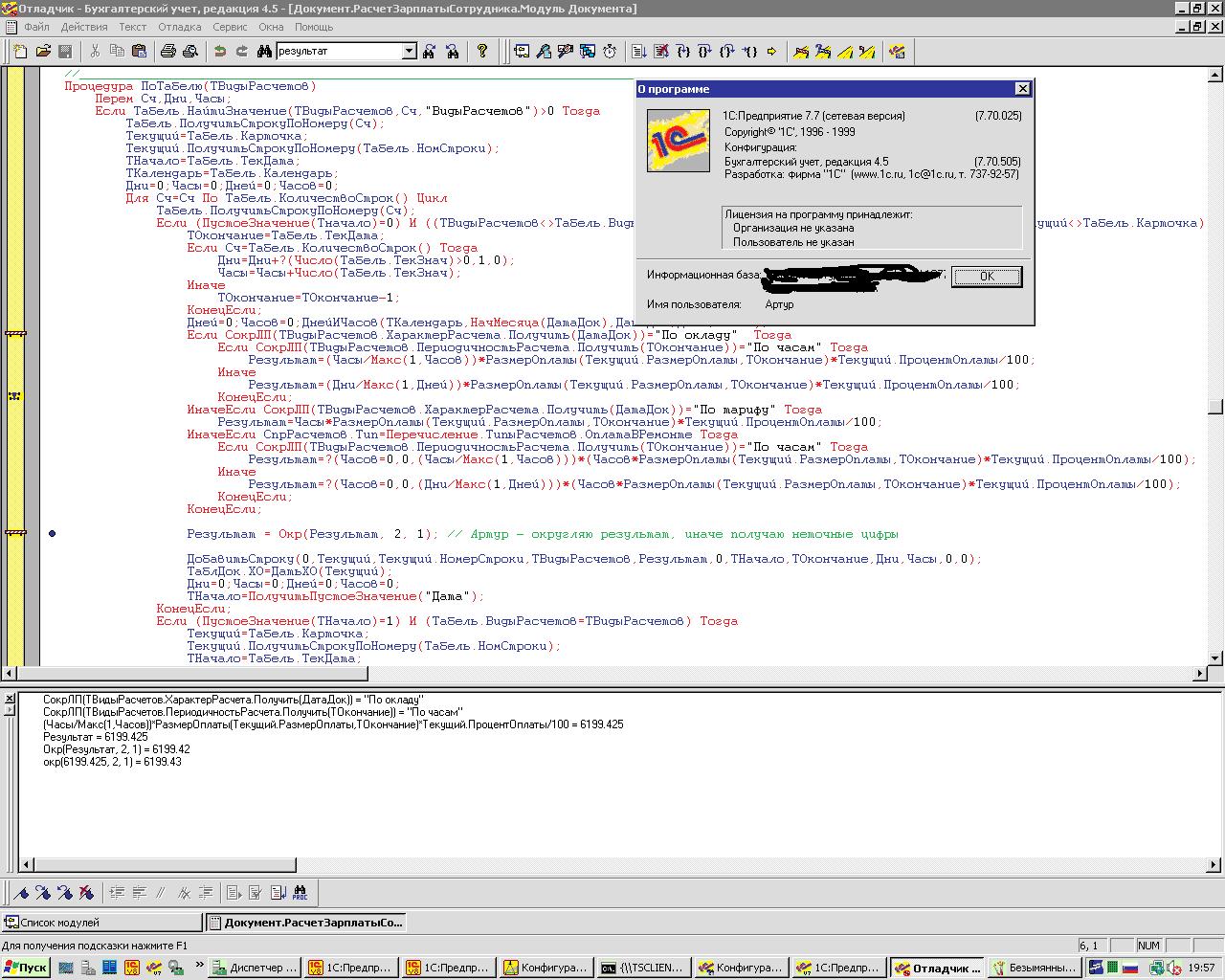Expand the search text dropdown list
1225x980 pixels.
pyautogui.click(x=410, y=52)
